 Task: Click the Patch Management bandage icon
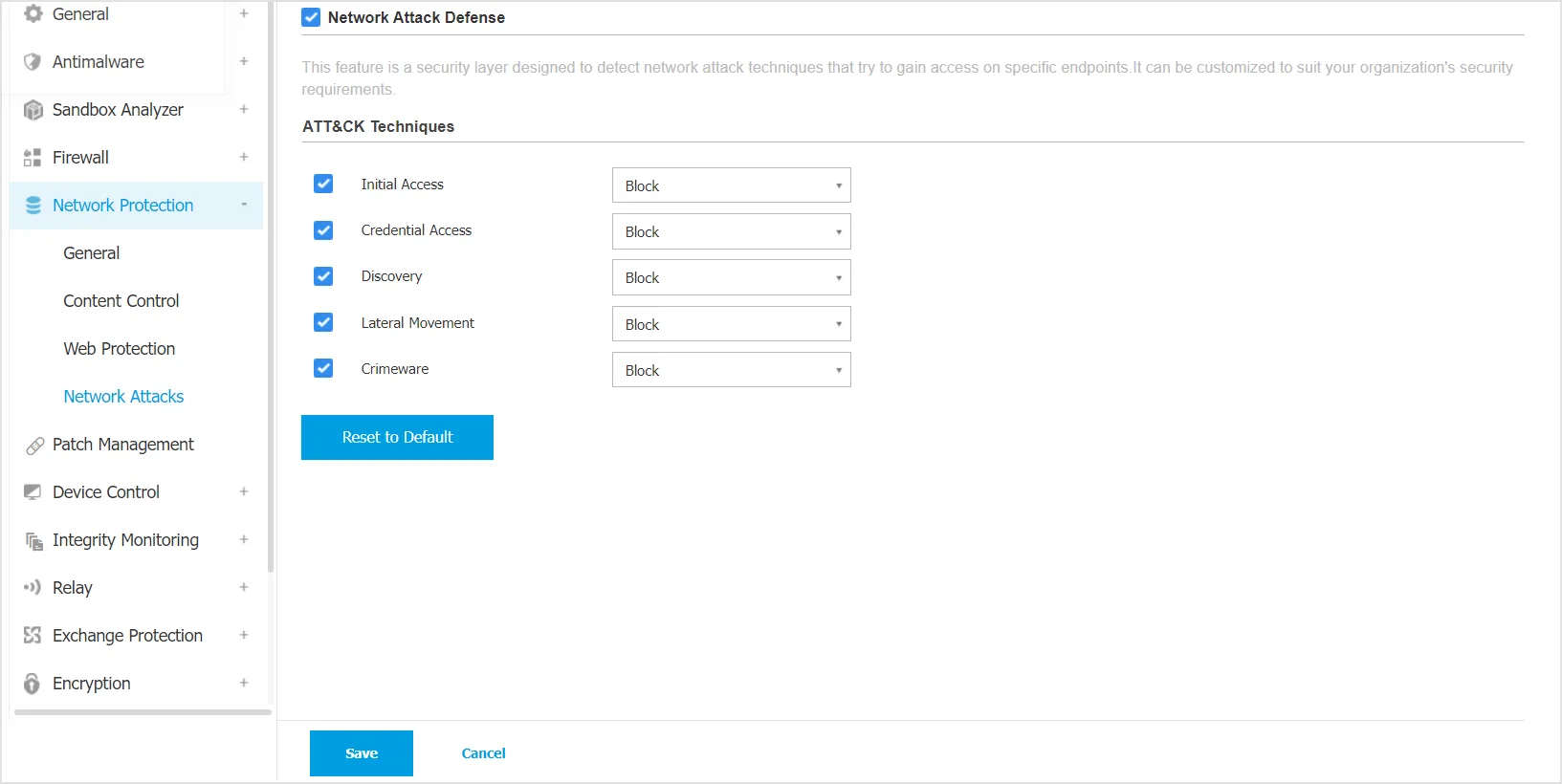click(34, 446)
